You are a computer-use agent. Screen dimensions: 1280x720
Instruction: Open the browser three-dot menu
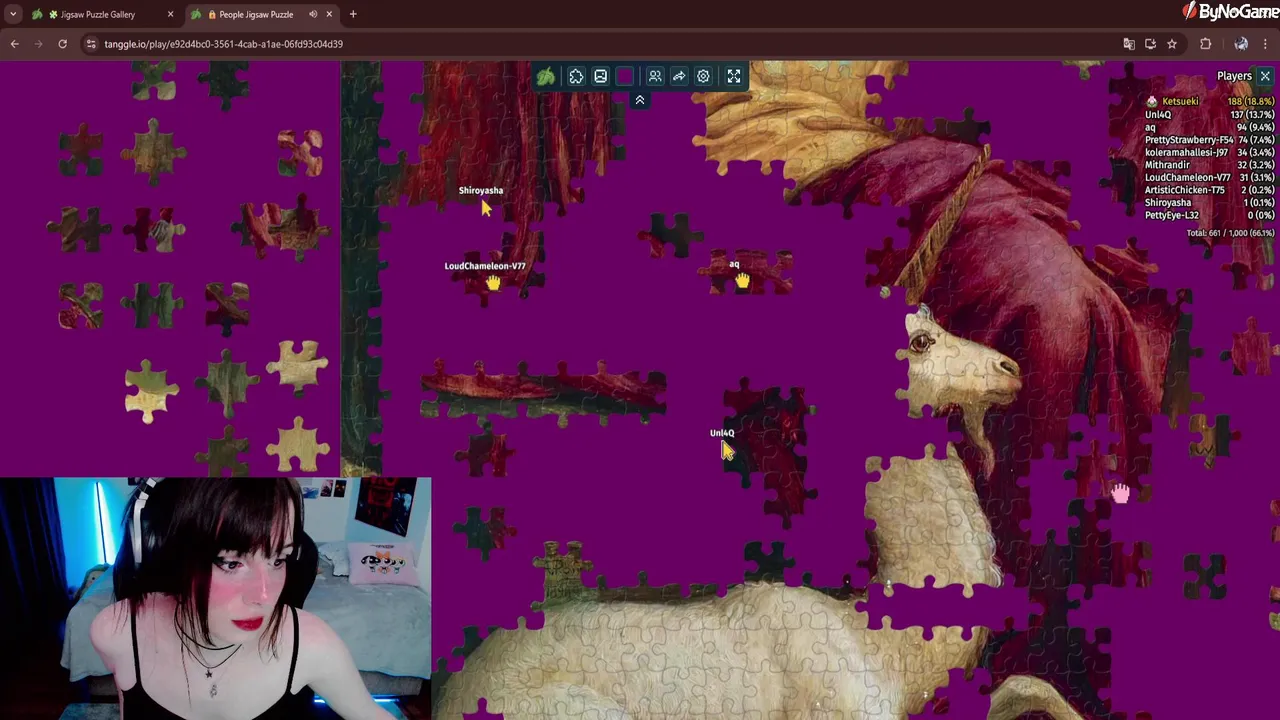point(1266,44)
